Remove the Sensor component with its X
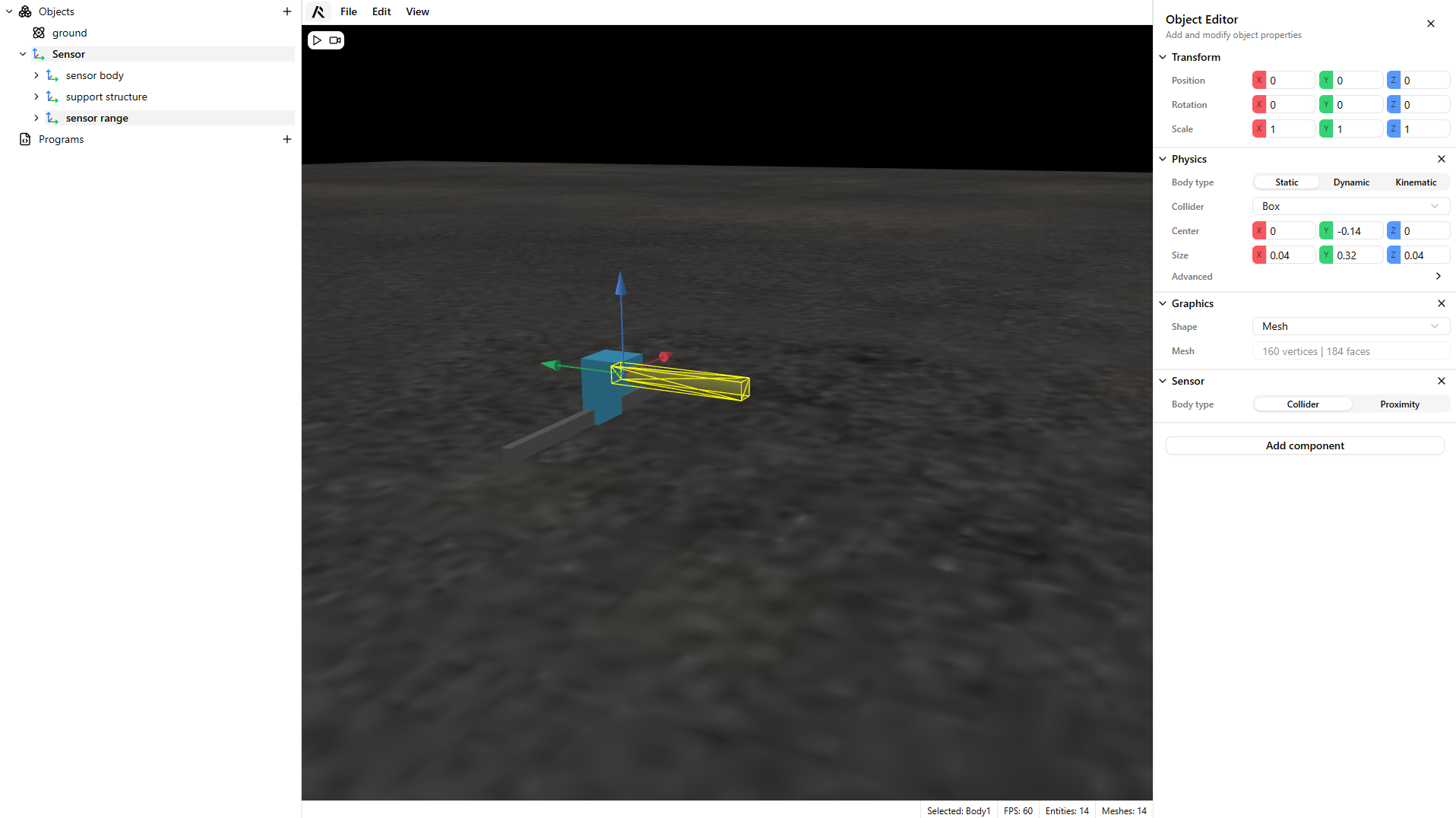This screenshot has height=818, width=1456. click(1441, 381)
